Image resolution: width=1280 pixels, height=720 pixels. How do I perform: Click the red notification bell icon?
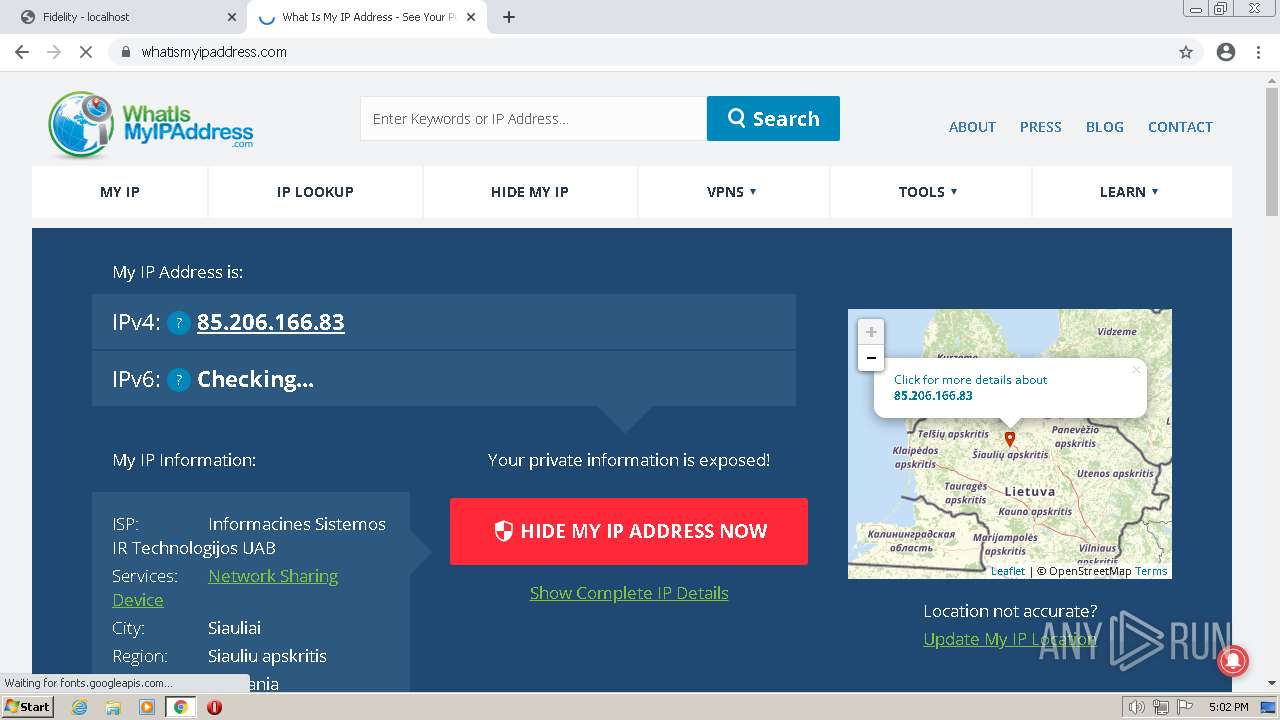tap(1232, 661)
